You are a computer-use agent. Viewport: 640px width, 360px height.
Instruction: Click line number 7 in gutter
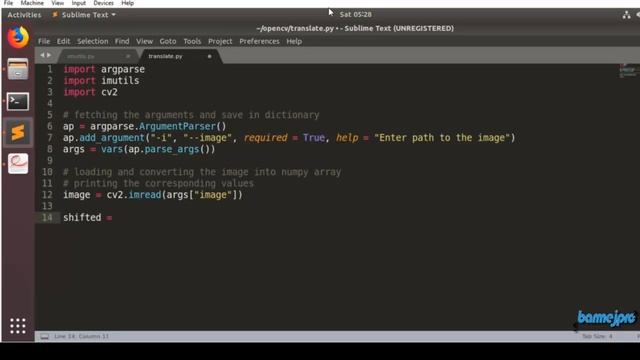(50, 138)
